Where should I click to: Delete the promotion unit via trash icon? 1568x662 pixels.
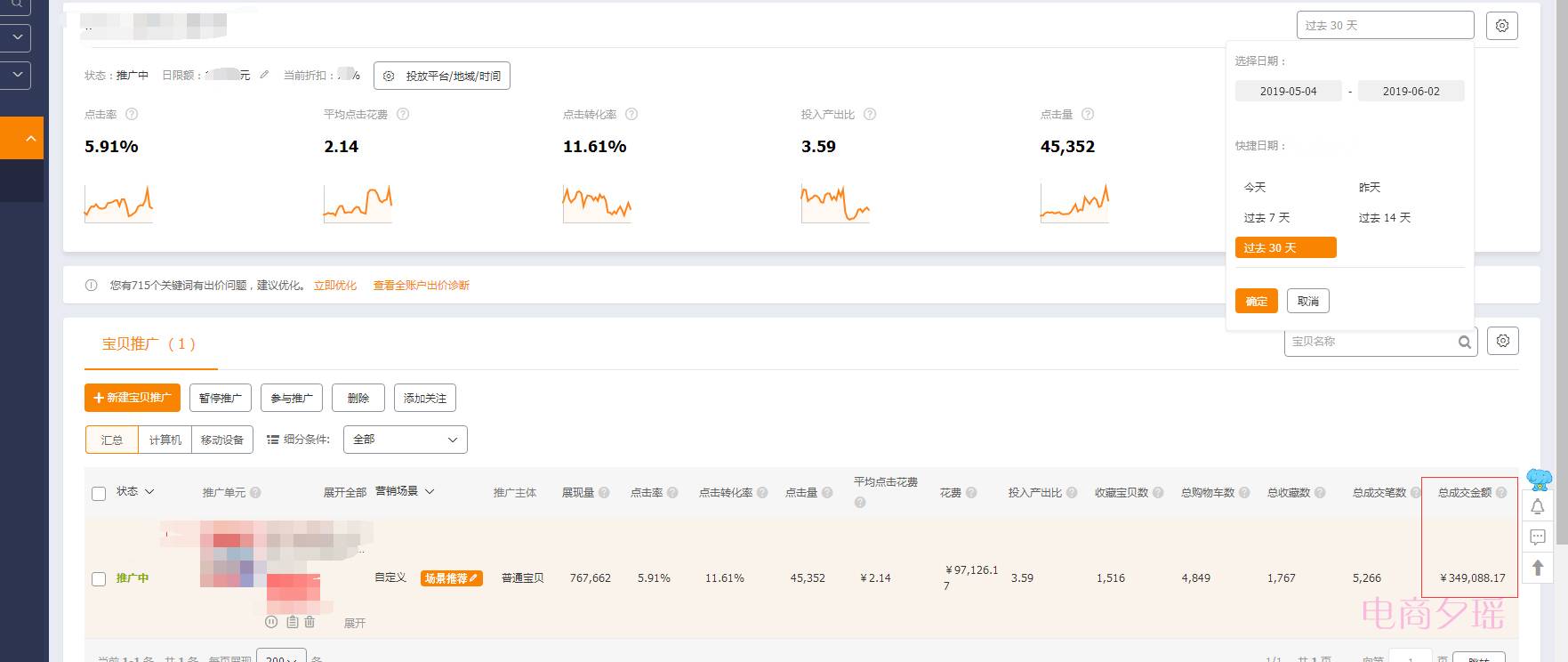[310, 622]
